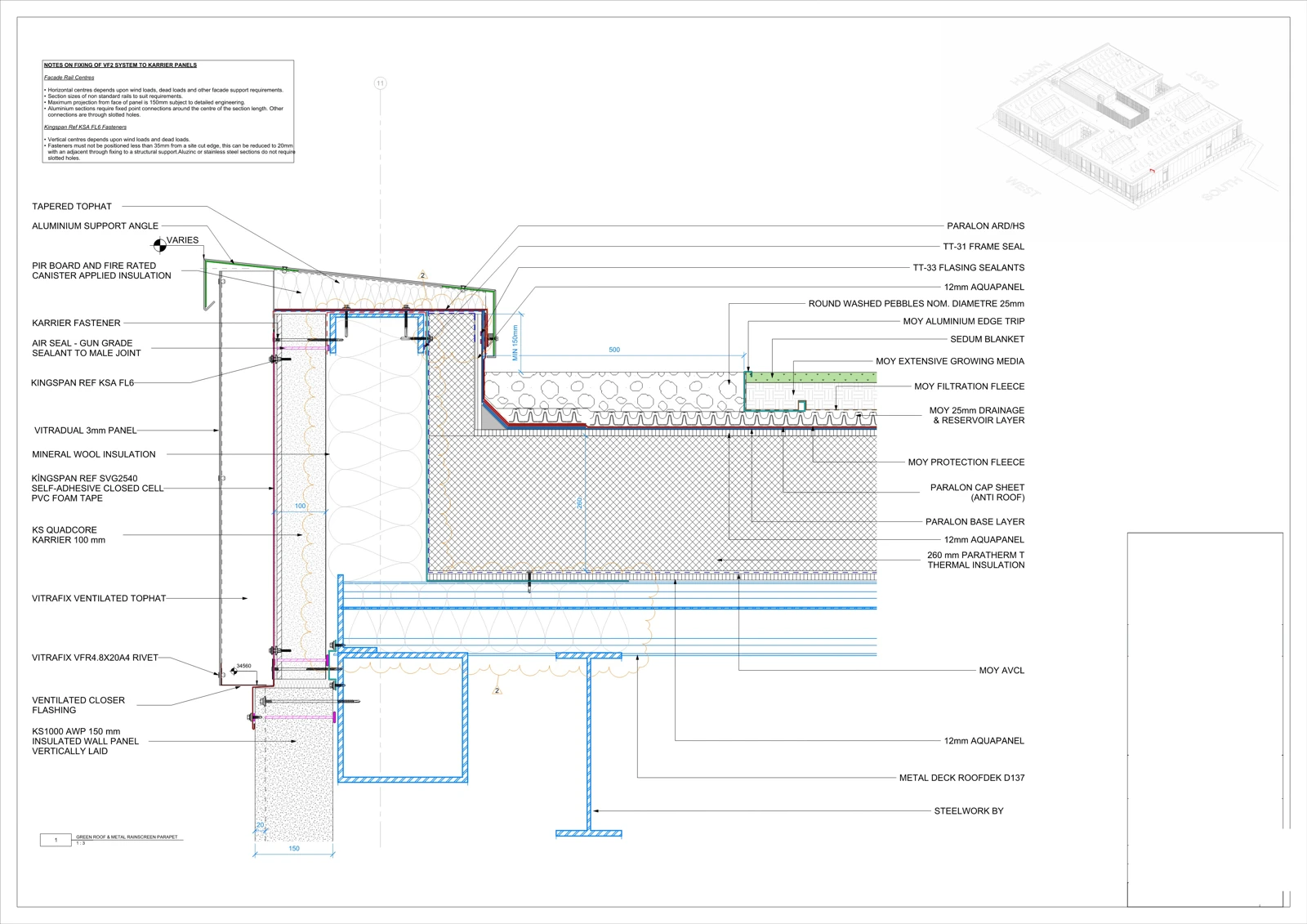Click the TAPERED TOPHAT label
Viewport: 1307px width, 924px height.
coord(72,207)
